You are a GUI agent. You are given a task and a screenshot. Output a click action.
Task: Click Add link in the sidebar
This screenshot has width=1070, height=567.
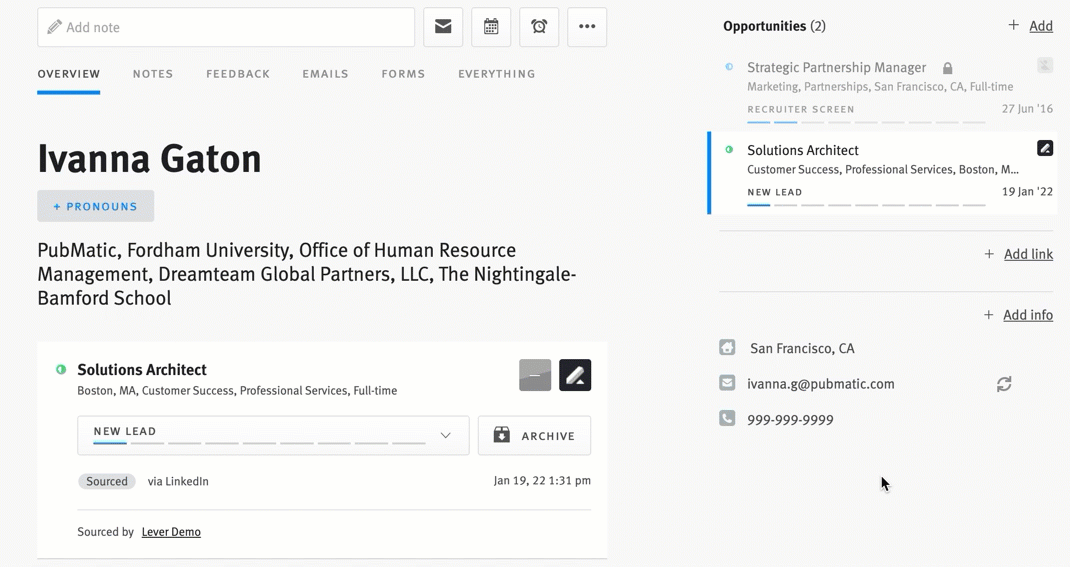coord(1028,254)
